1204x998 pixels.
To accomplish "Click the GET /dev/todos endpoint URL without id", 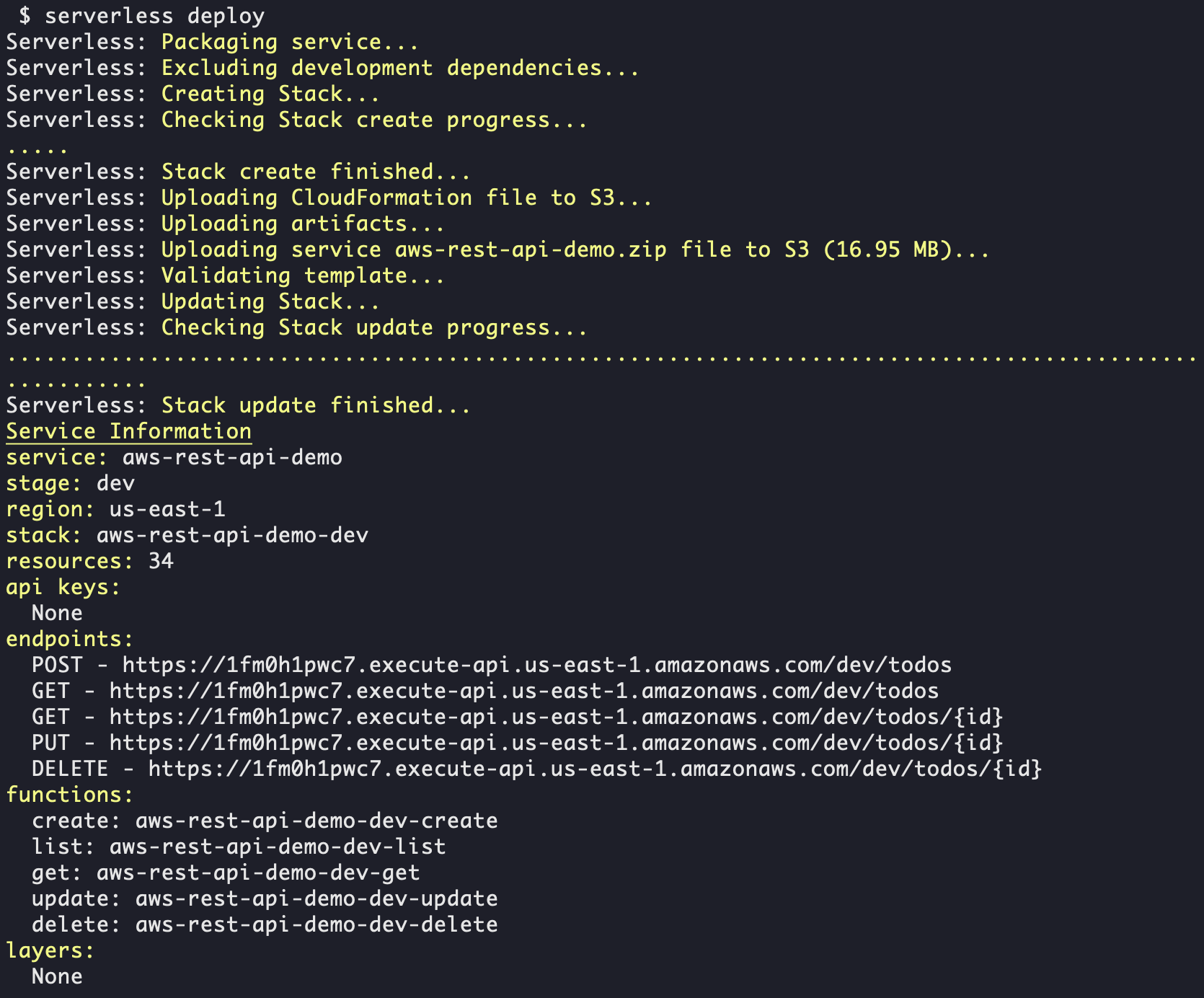I will click(x=524, y=691).
